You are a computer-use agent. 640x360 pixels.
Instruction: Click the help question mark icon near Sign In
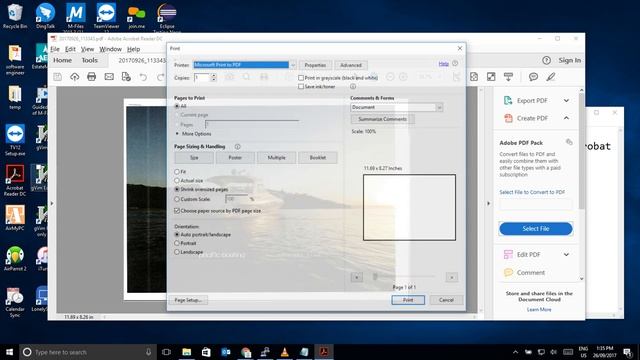point(547,60)
